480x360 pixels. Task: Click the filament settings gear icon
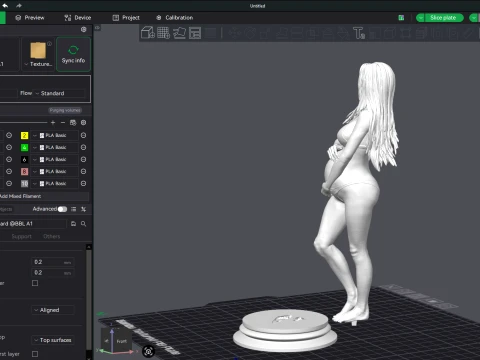tap(83, 123)
